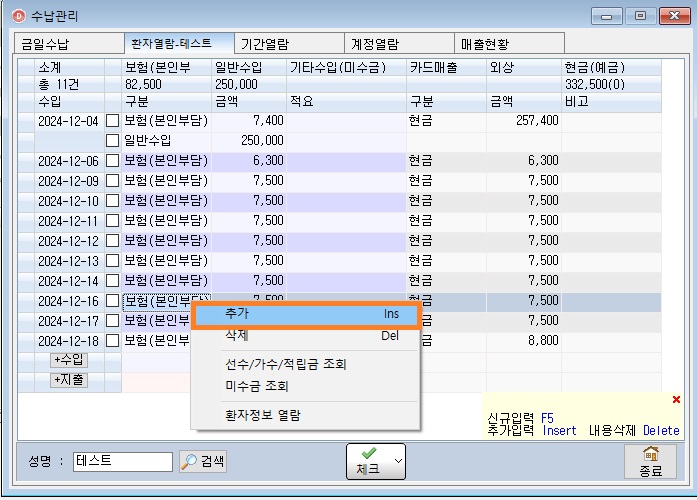Switch to the 금일수납 tab
Image resolution: width=697 pixels, height=500 pixels.
69,44
